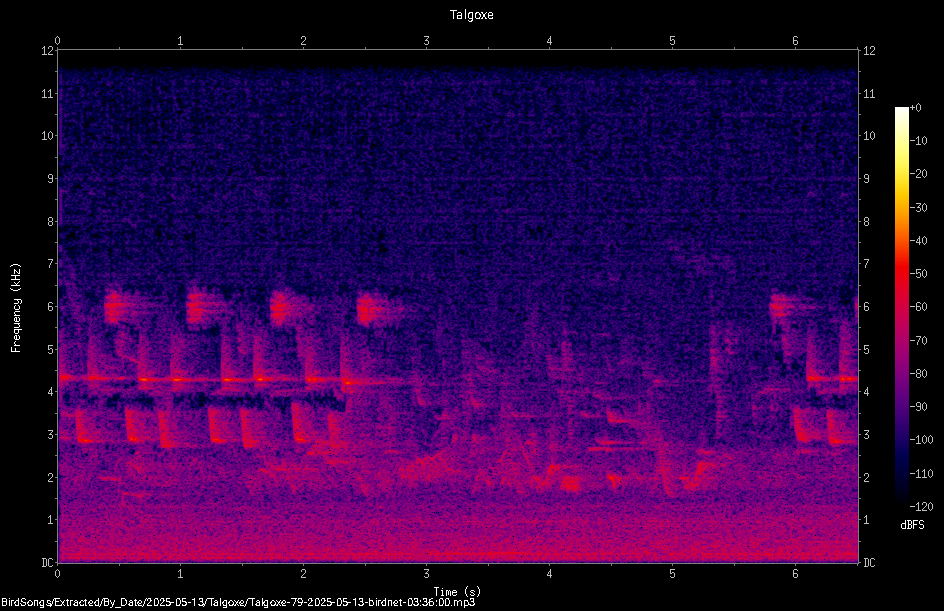Click the Frequency (kHz) axis label
The width and height of the screenshot is (944, 611).
click(16, 308)
